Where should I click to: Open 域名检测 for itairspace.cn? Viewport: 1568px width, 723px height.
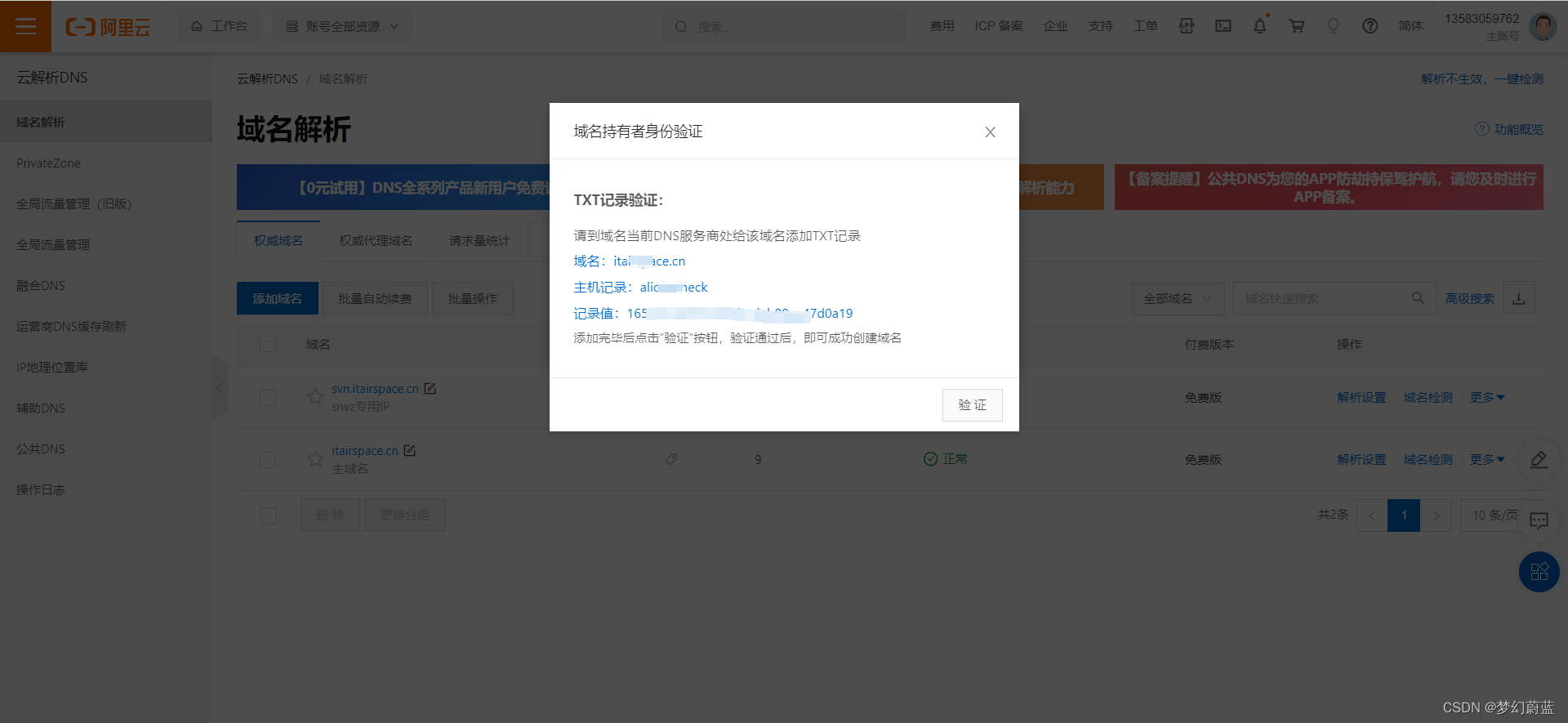pyautogui.click(x=1428, y=459)
